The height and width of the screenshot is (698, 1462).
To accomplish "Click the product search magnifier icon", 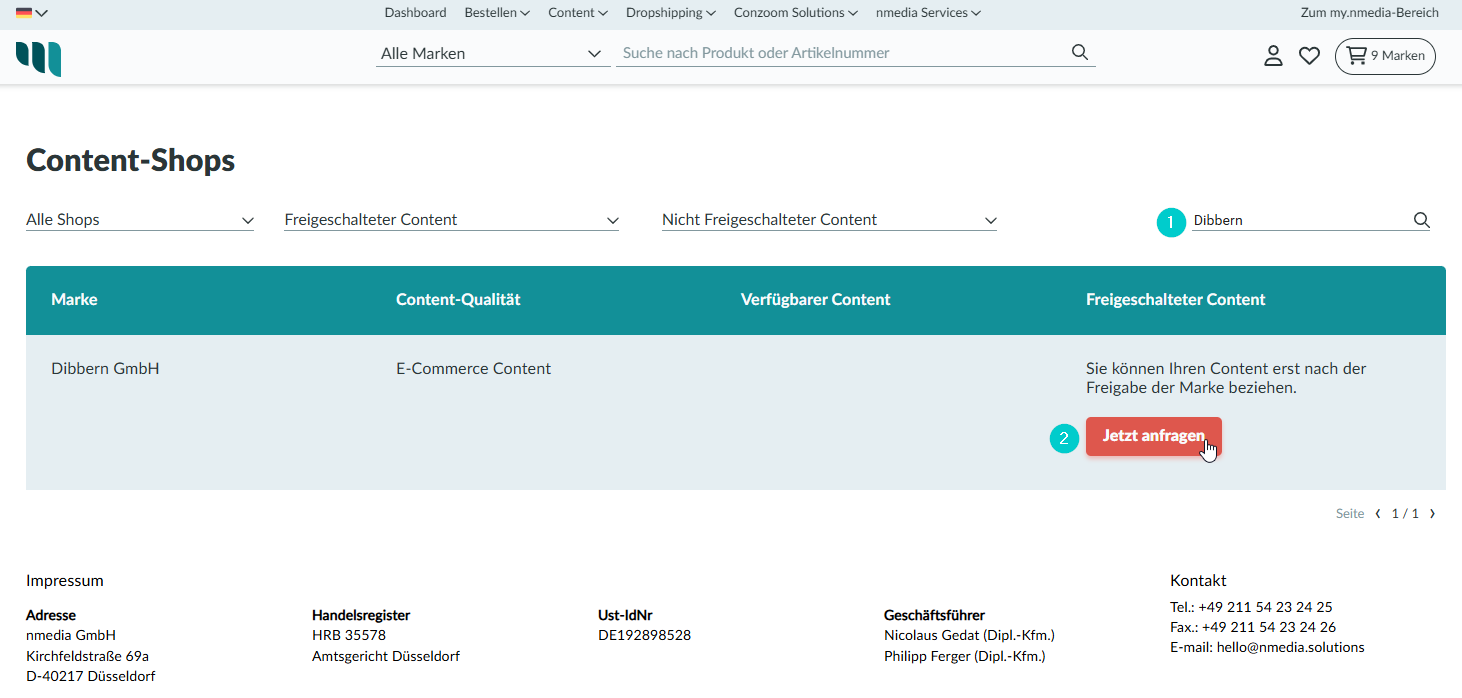I will [x=1080, y=53].
